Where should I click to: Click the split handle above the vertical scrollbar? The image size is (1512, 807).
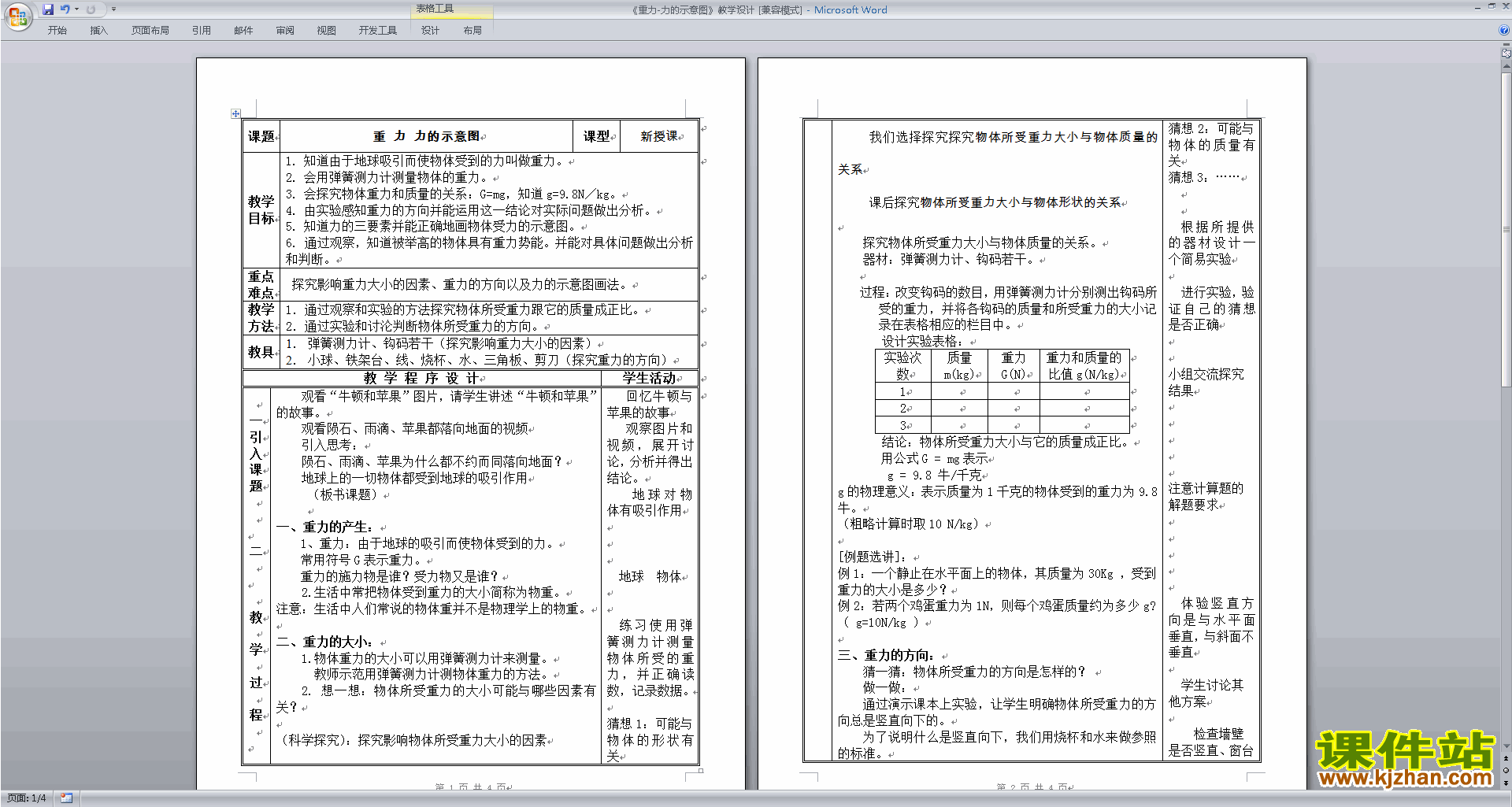[1506, 46]
